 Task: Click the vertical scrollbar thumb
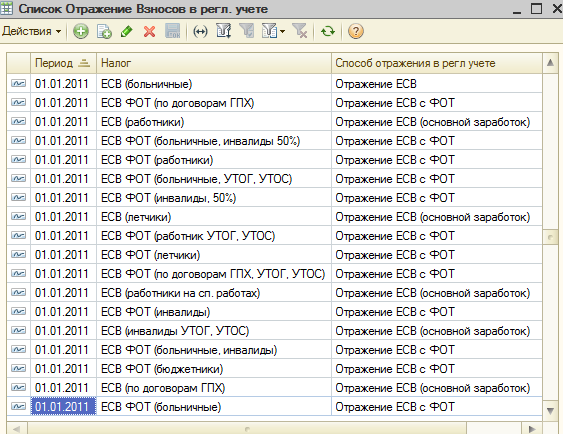[550, 237]
